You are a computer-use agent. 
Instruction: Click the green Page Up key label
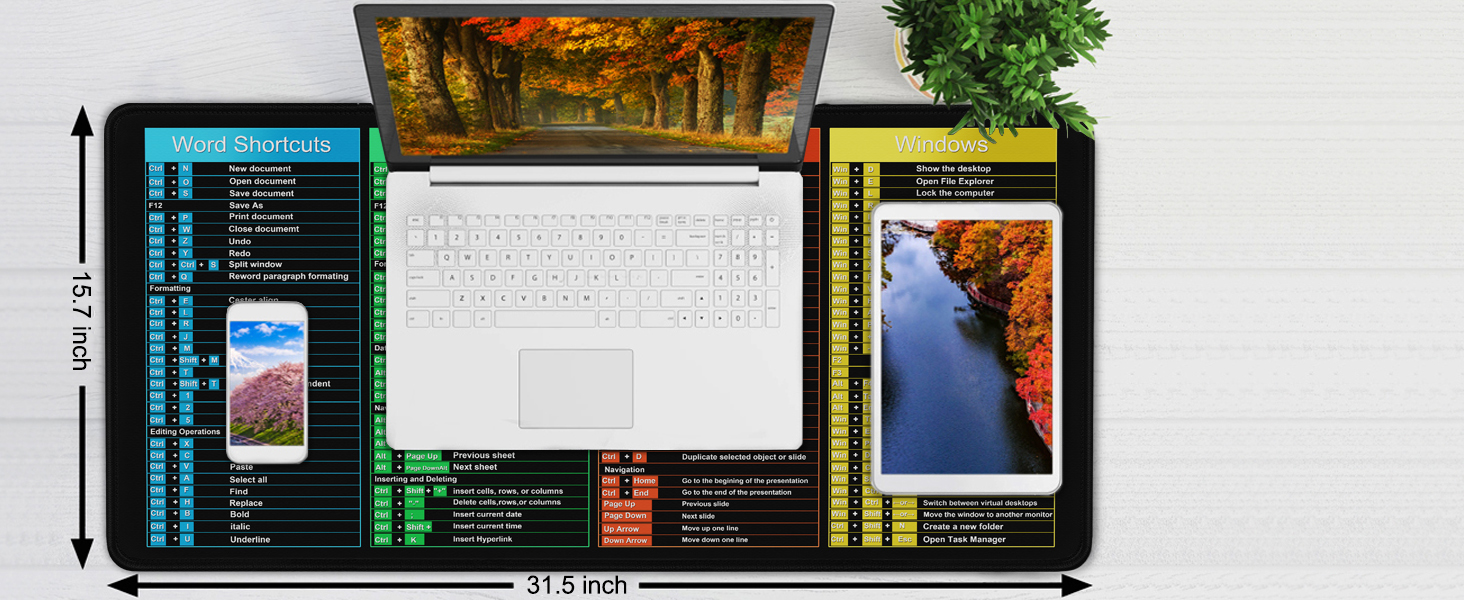421,456
